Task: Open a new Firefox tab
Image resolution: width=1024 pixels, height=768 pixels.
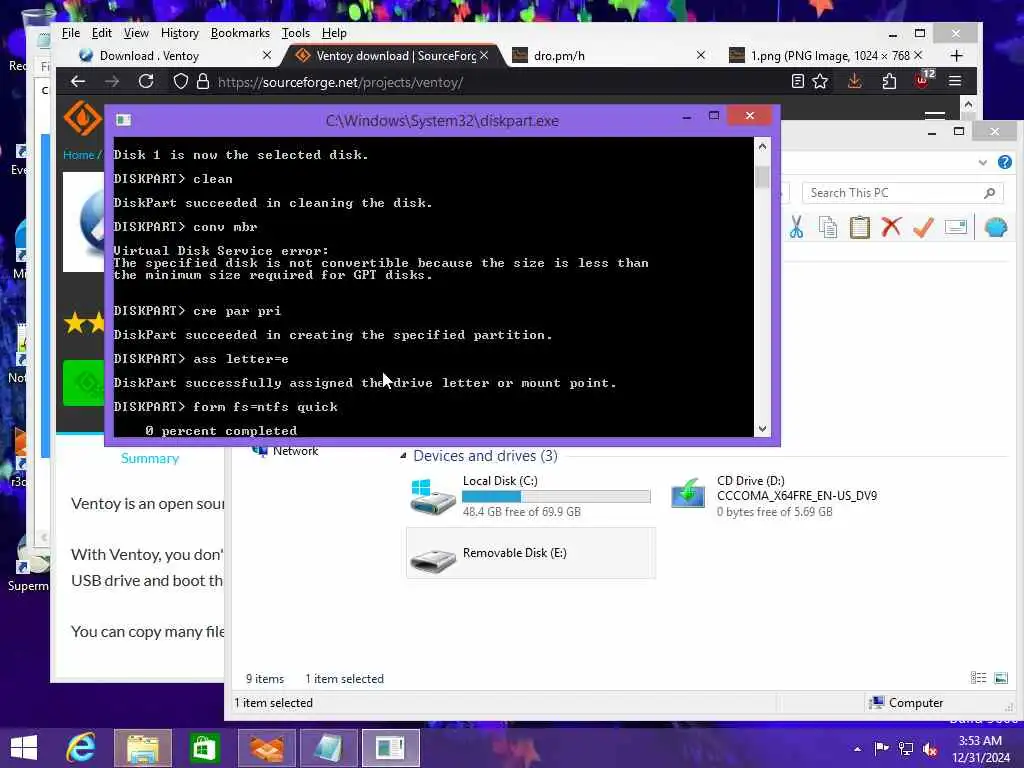Action: click(x=957, y=56)
